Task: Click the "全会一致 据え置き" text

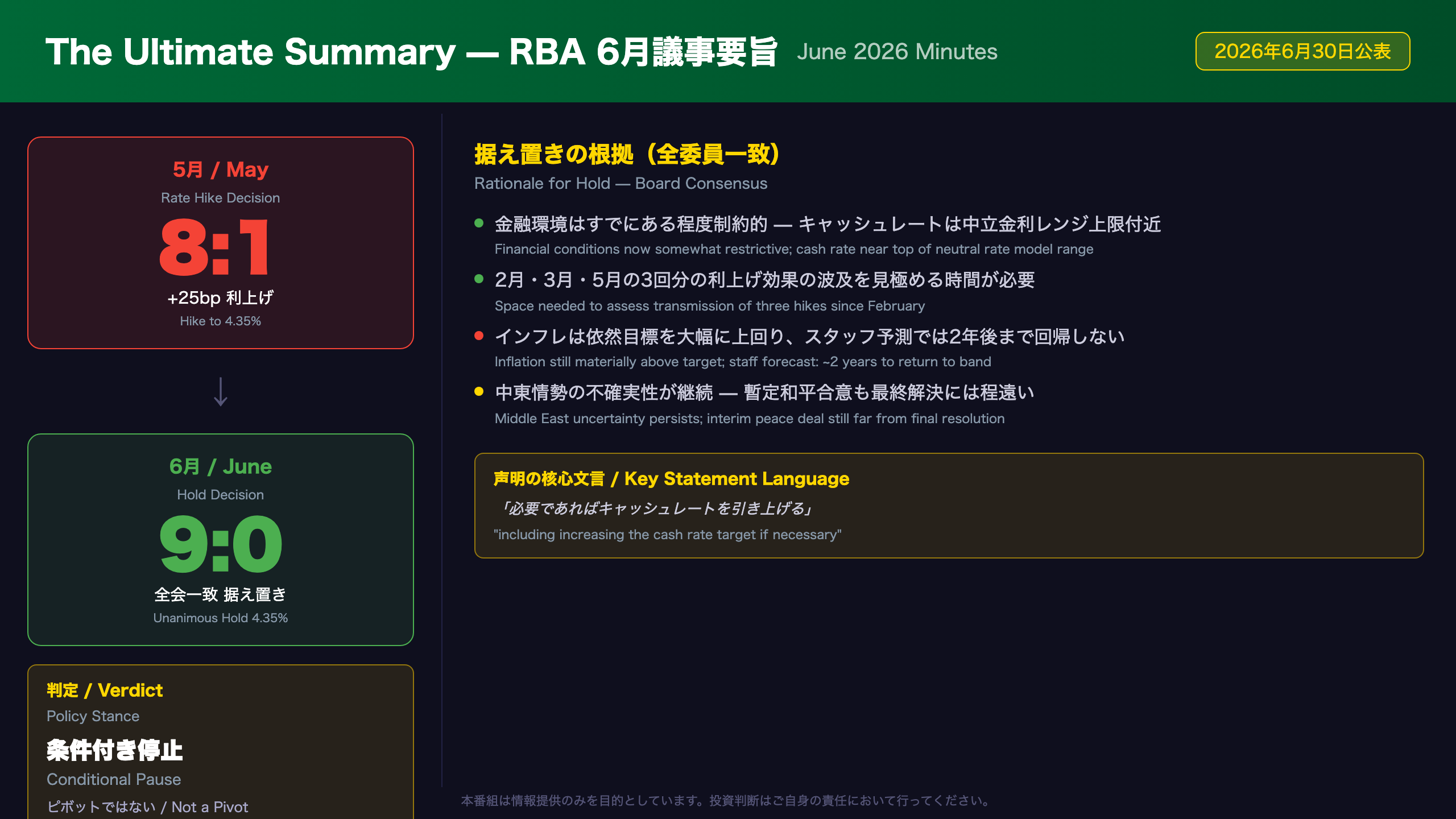Action: 221,594
